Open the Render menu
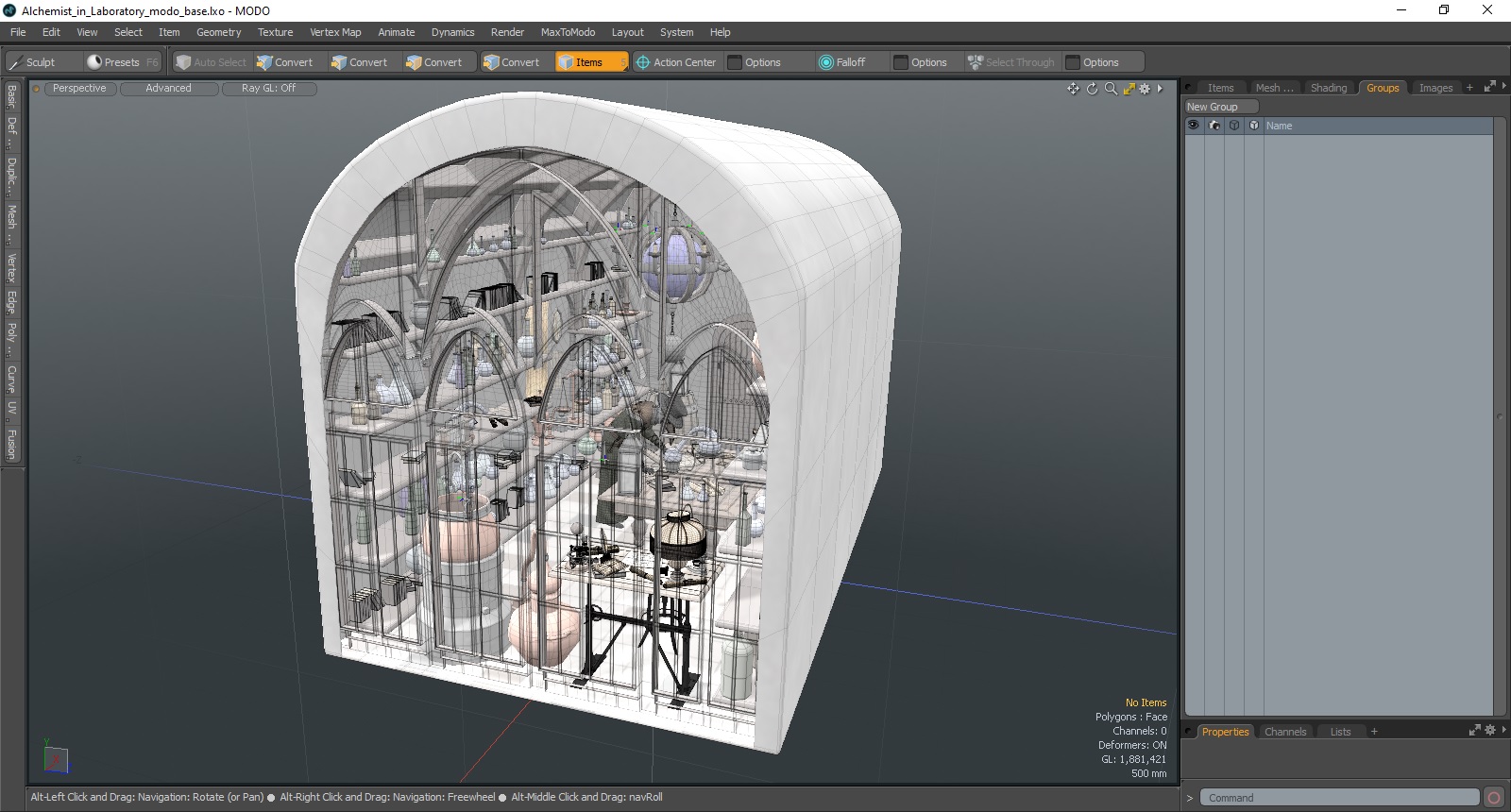The height and width of the screenshot is (812, 1511). [507, 32]
